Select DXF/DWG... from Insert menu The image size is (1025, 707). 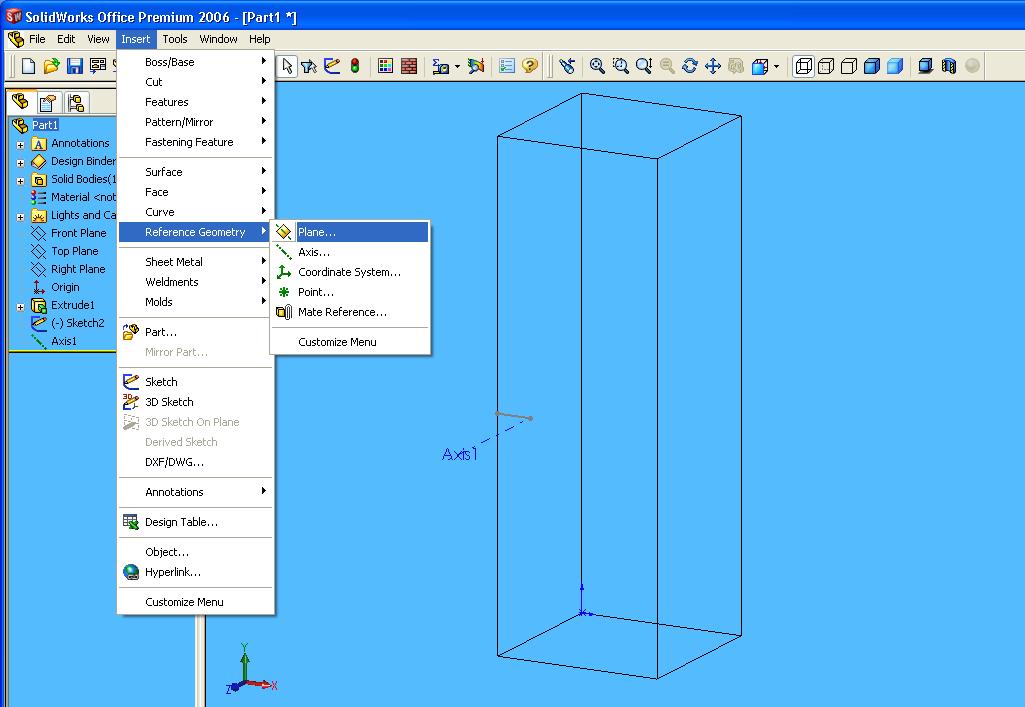(195, 462)
